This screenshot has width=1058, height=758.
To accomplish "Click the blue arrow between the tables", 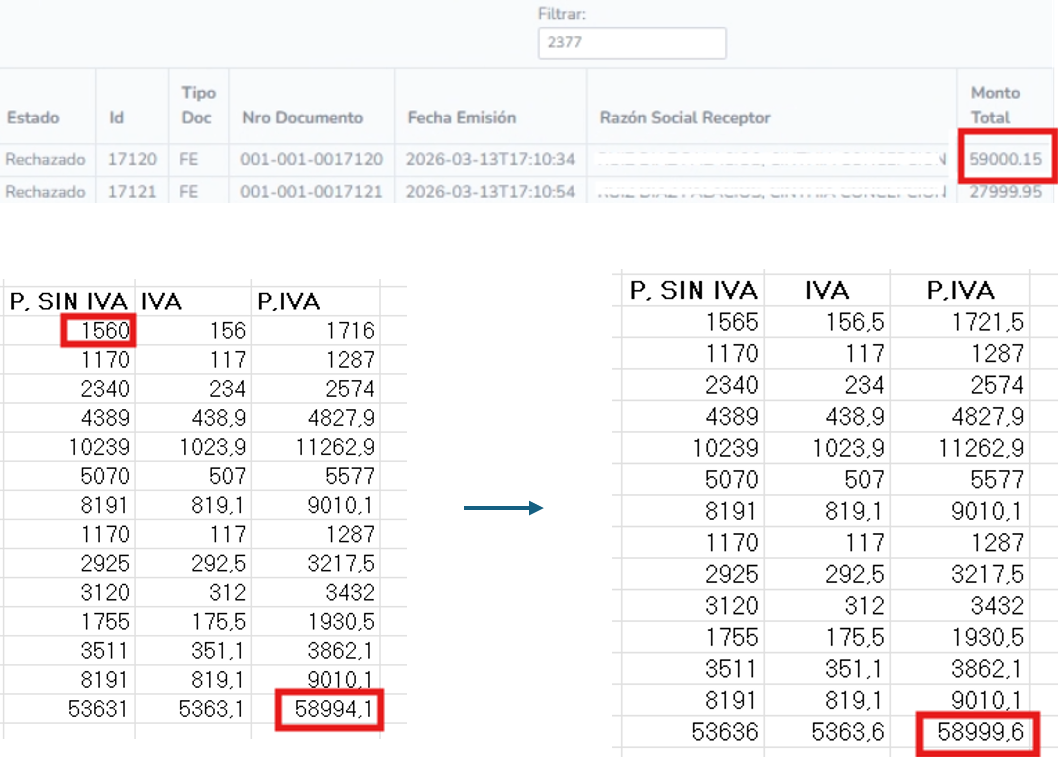I will pos(503,509).
